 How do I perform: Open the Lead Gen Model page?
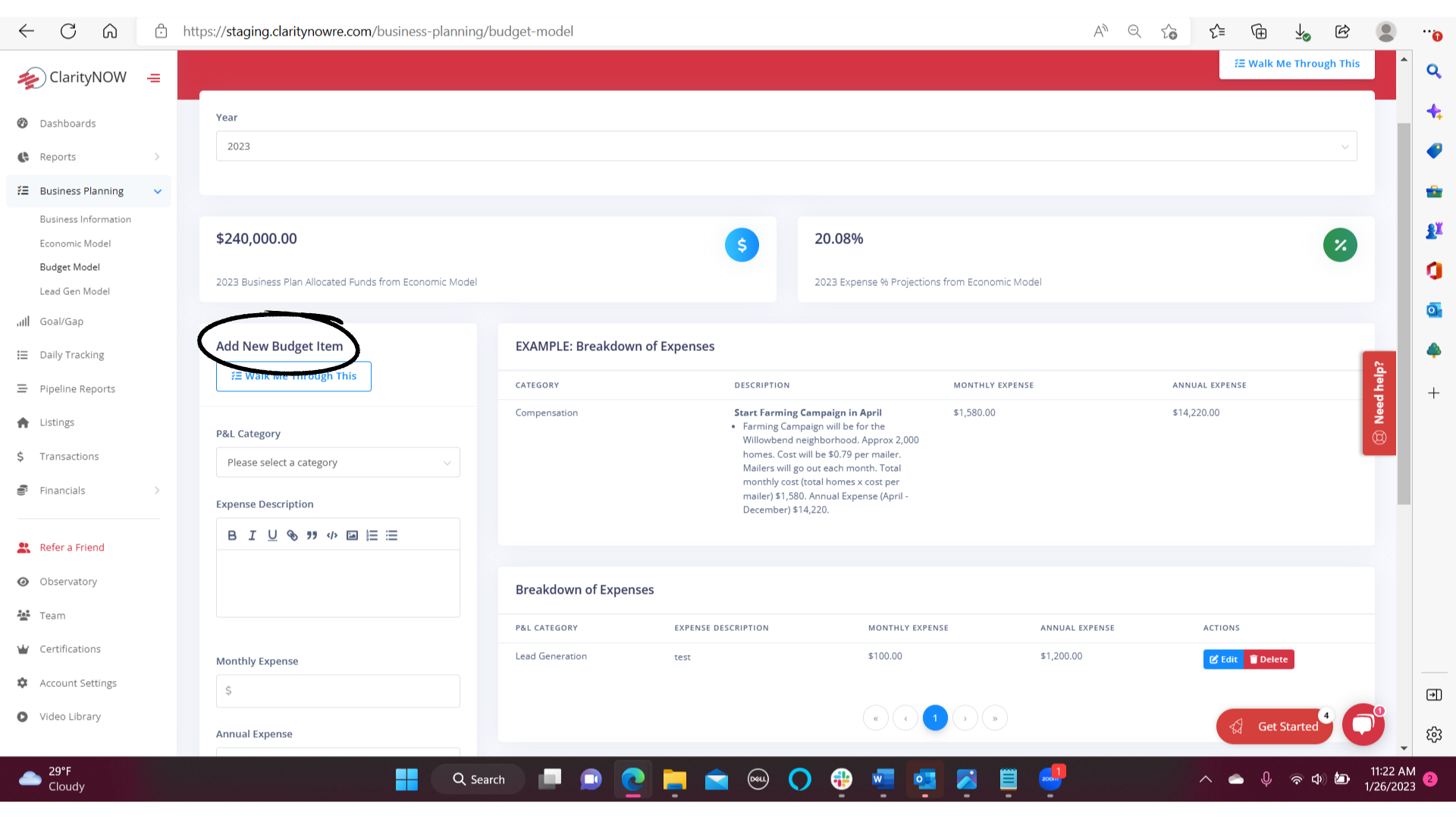tap(75, 291)
